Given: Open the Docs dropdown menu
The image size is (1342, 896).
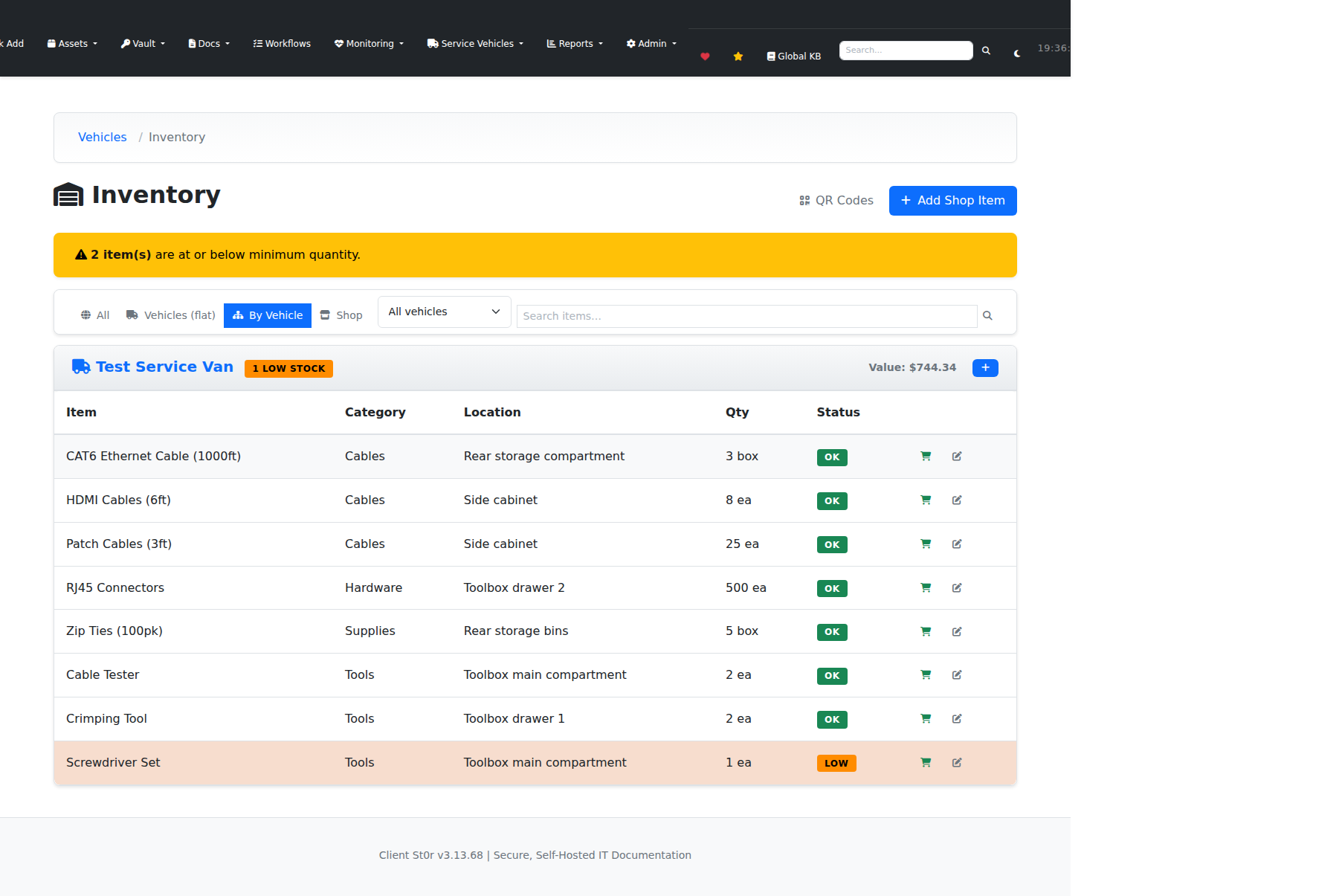Looking at the screenshot, I should 209,44.
